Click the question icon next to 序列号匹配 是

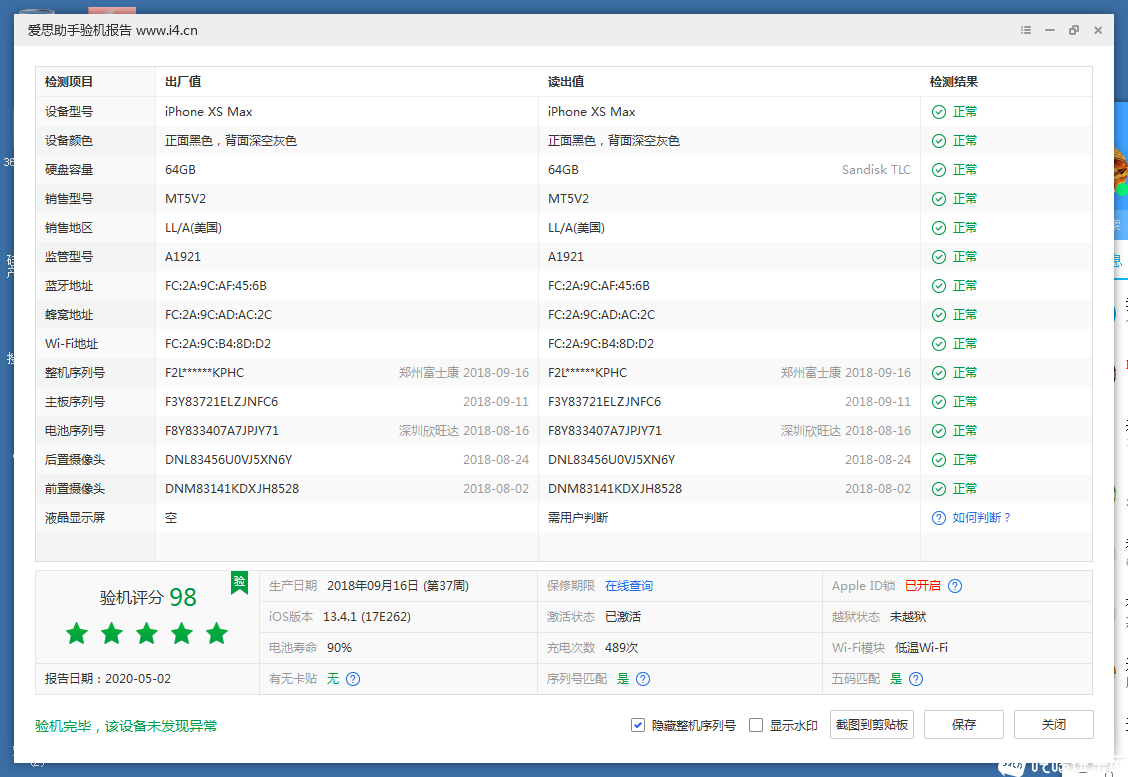coord(643,678)
